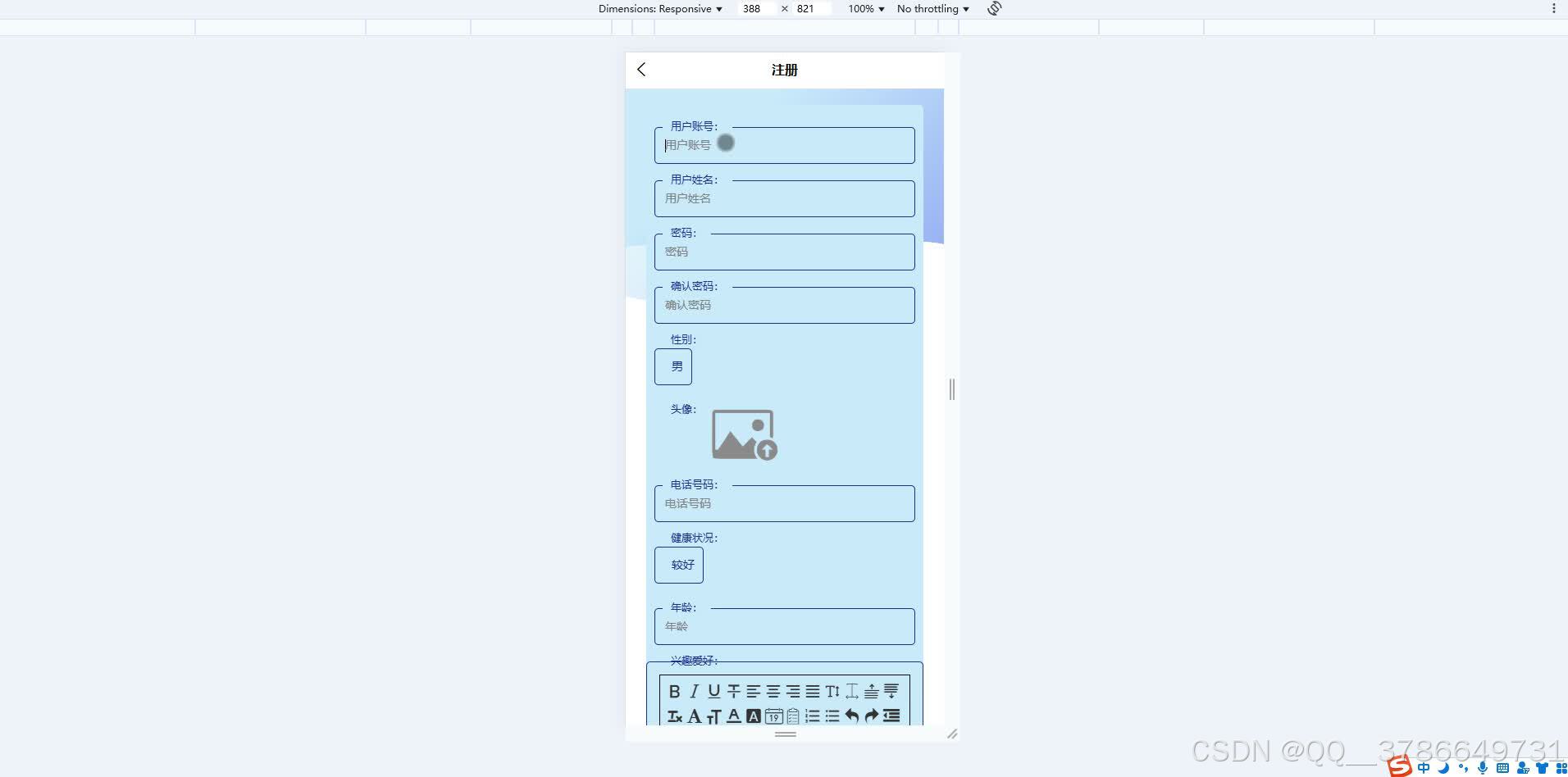
Task: Click the IME microphone voice input icon
Action: (x=1483, y=768)
